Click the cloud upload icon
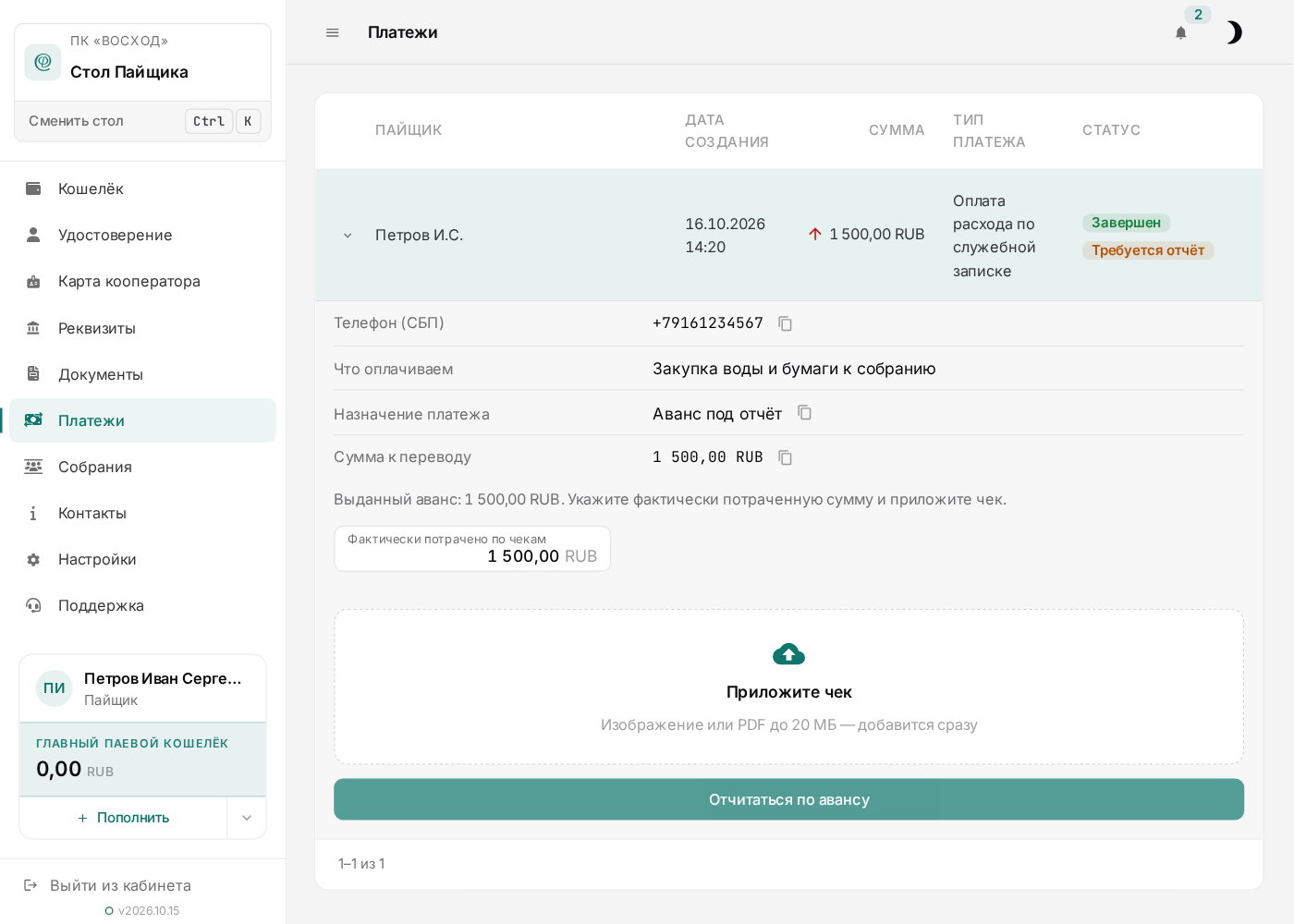 [789, 654]
